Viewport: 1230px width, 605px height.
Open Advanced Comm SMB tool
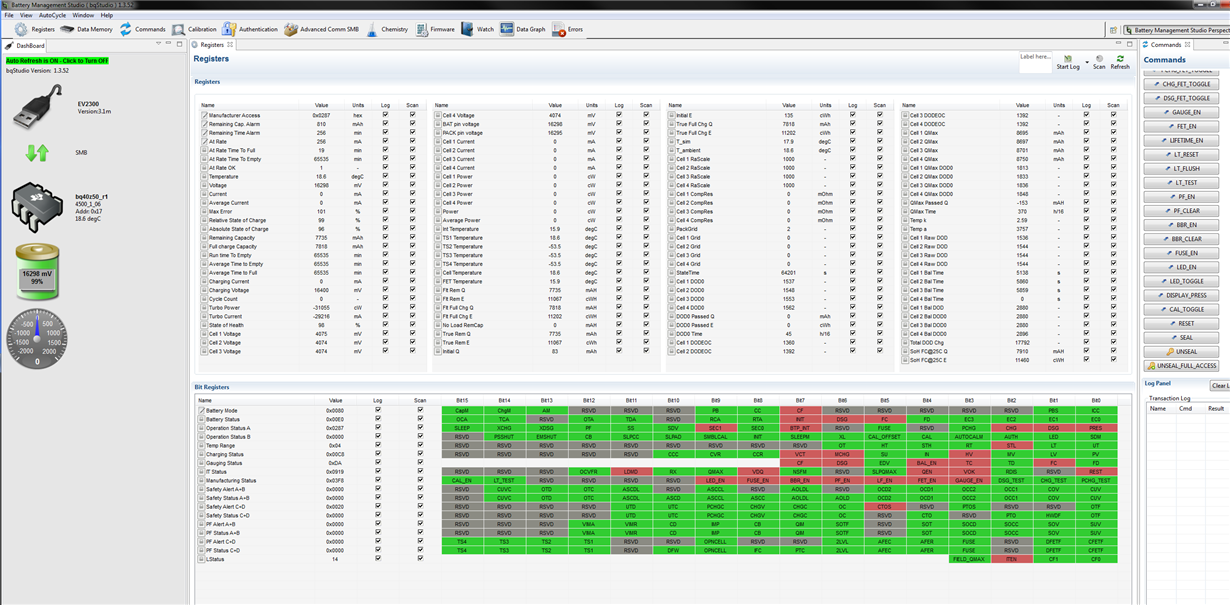coord(322,29)
